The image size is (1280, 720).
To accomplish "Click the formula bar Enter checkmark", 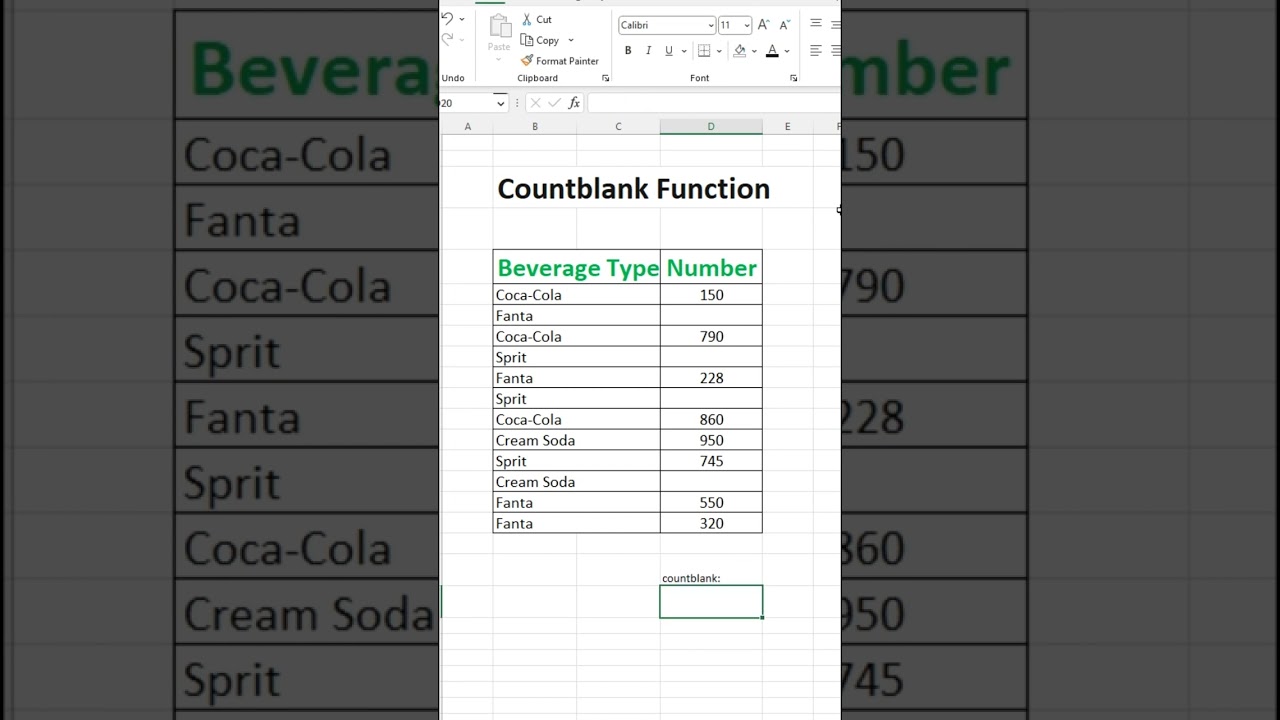I will pos(554,103).
